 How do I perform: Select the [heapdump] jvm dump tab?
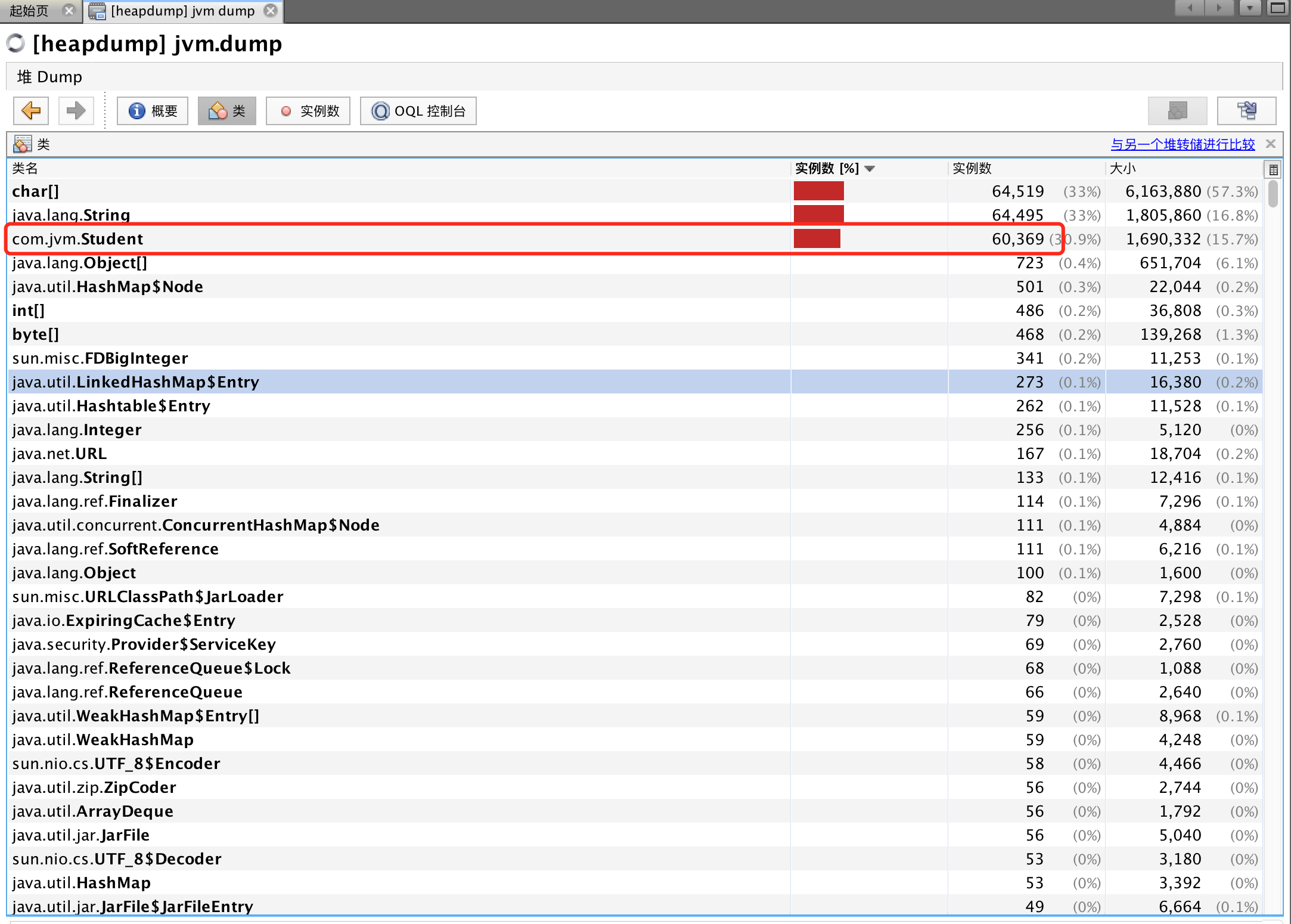[182, 11]
